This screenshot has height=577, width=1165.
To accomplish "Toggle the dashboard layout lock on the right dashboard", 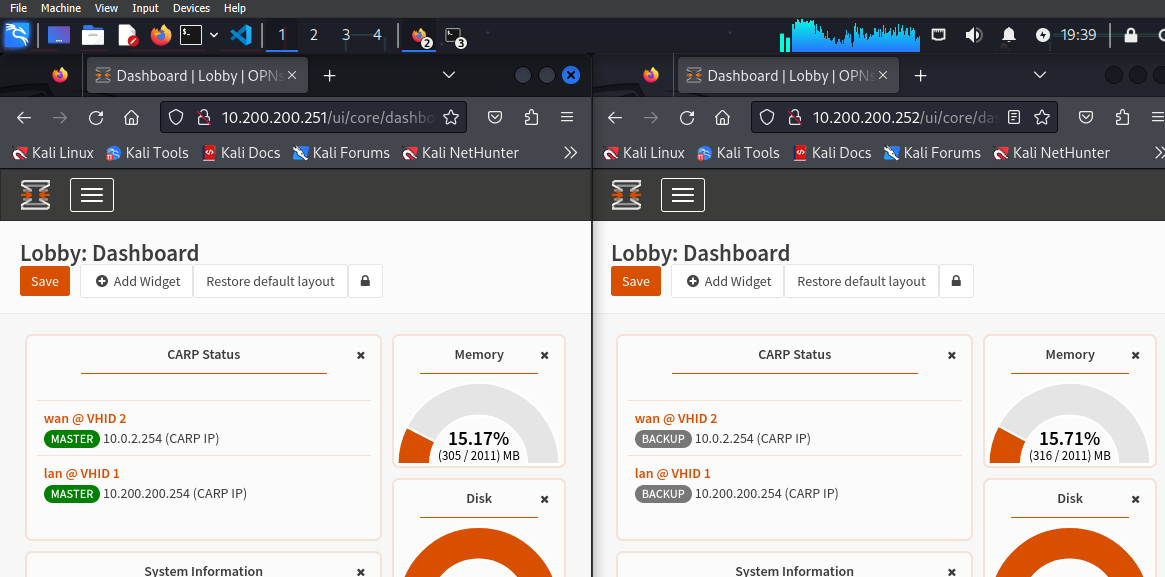I will point(956,281).
